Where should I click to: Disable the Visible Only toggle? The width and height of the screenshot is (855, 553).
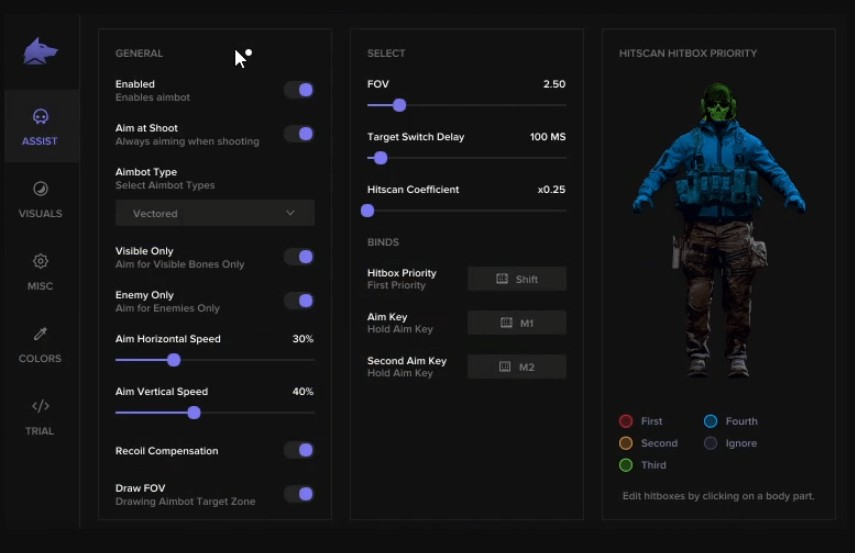[x=299, y=257]
